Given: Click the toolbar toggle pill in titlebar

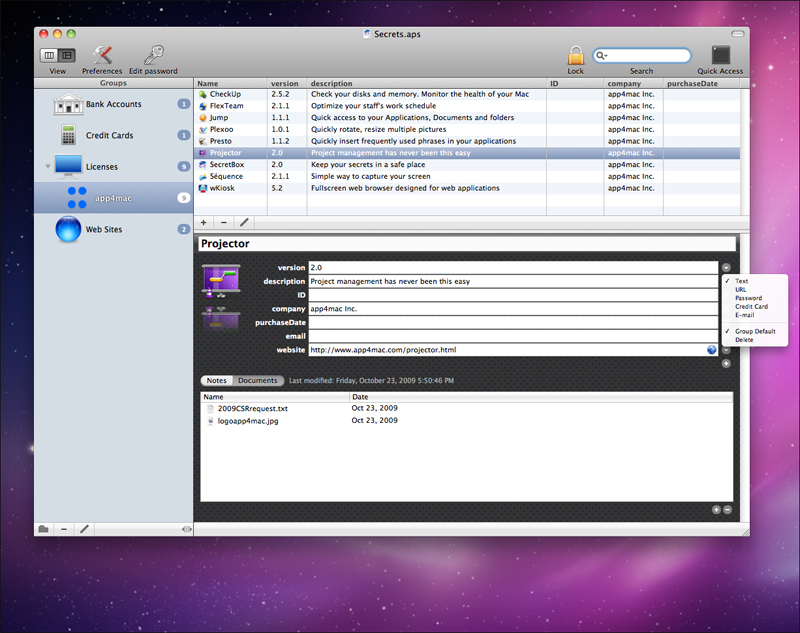Looking at the screenshot, I should point(738,34).
